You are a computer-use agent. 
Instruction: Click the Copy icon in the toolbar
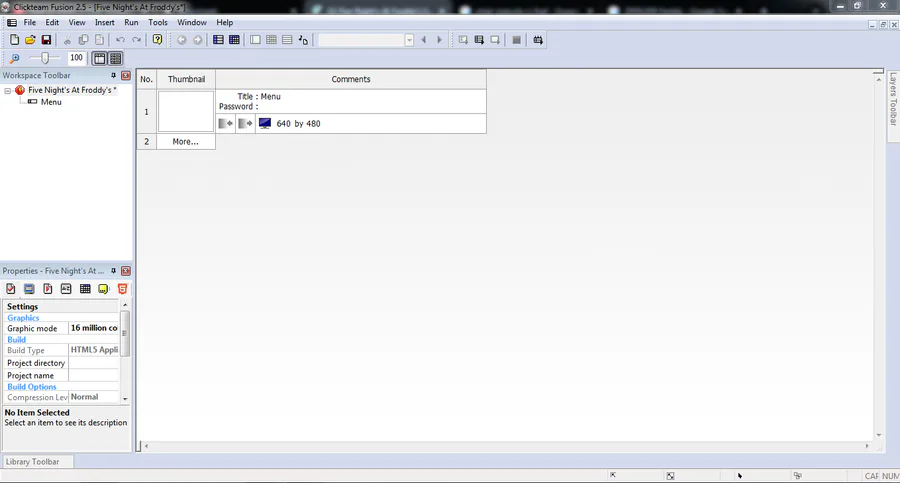coord(83,40)
